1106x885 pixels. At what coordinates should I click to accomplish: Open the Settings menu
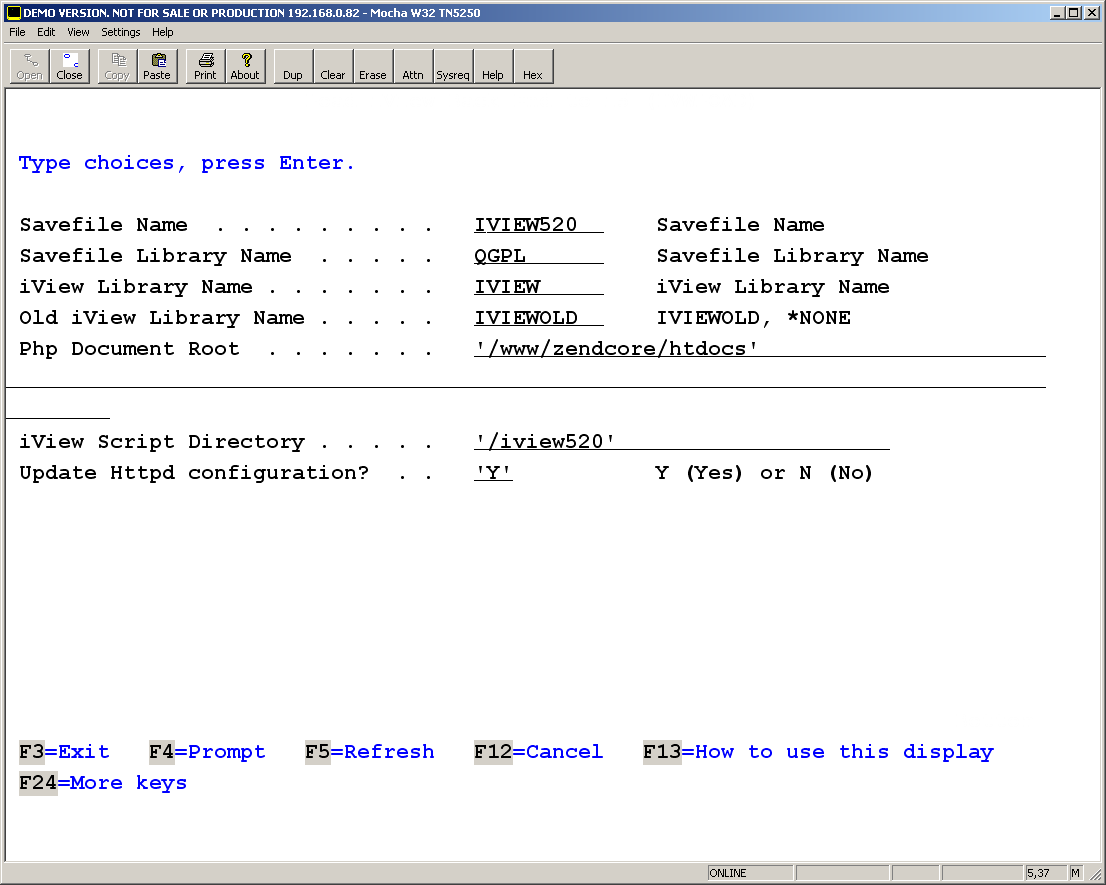pos(121,32)
